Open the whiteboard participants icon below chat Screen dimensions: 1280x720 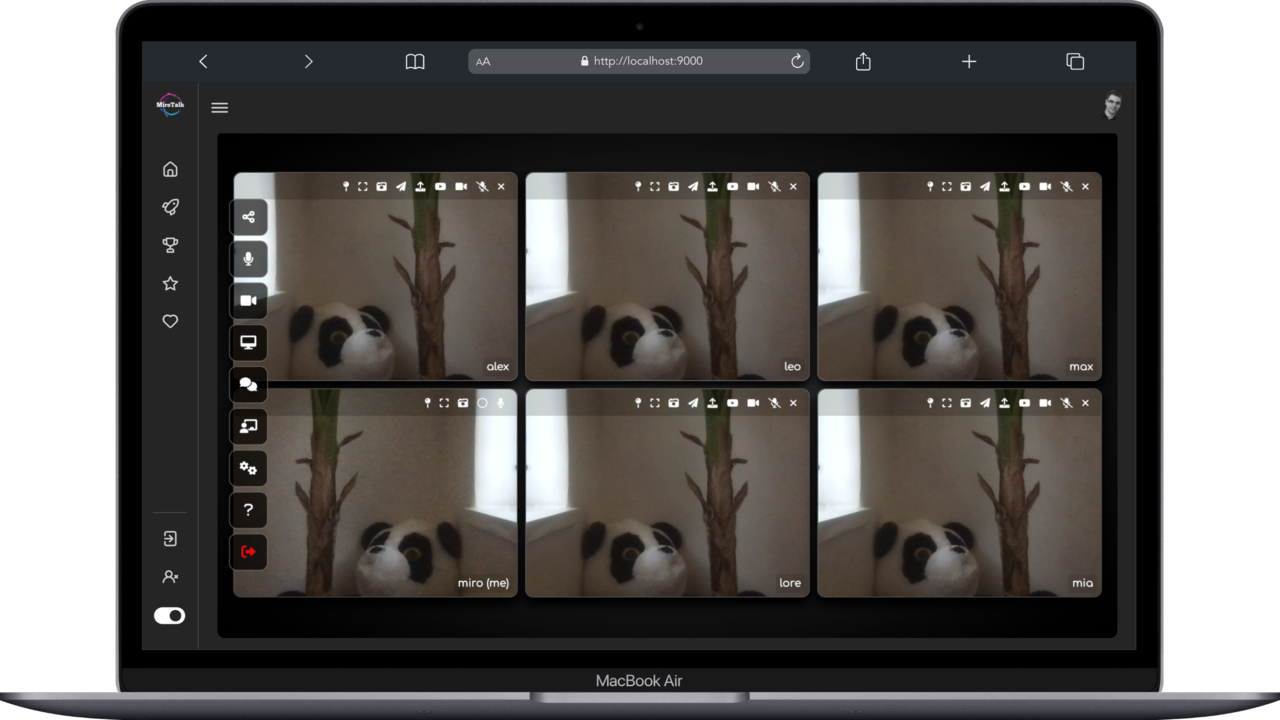coord(249,426)
